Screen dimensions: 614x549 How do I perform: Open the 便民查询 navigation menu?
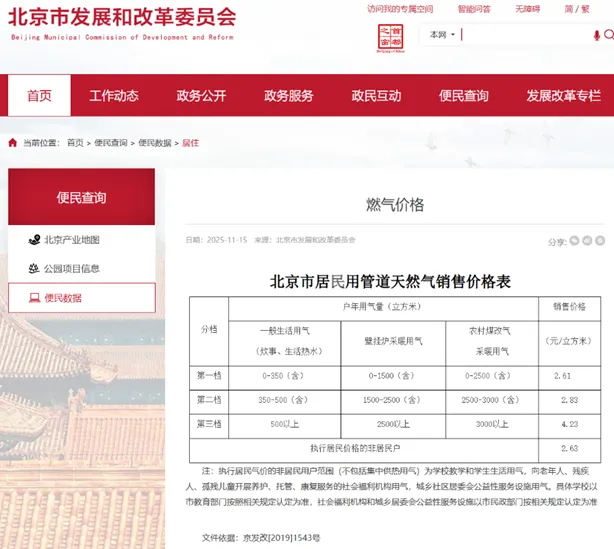click(x=464, y=96)
